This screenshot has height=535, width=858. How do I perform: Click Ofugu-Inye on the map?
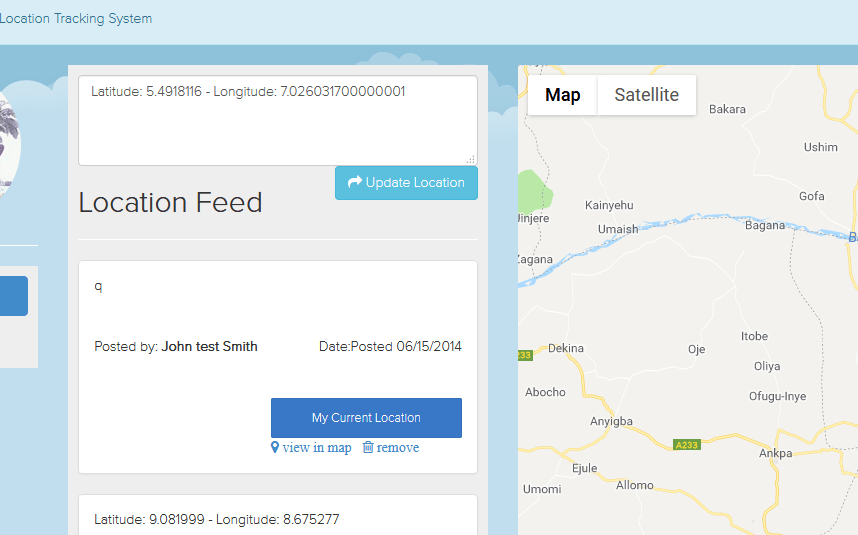[x=778, y=396]
